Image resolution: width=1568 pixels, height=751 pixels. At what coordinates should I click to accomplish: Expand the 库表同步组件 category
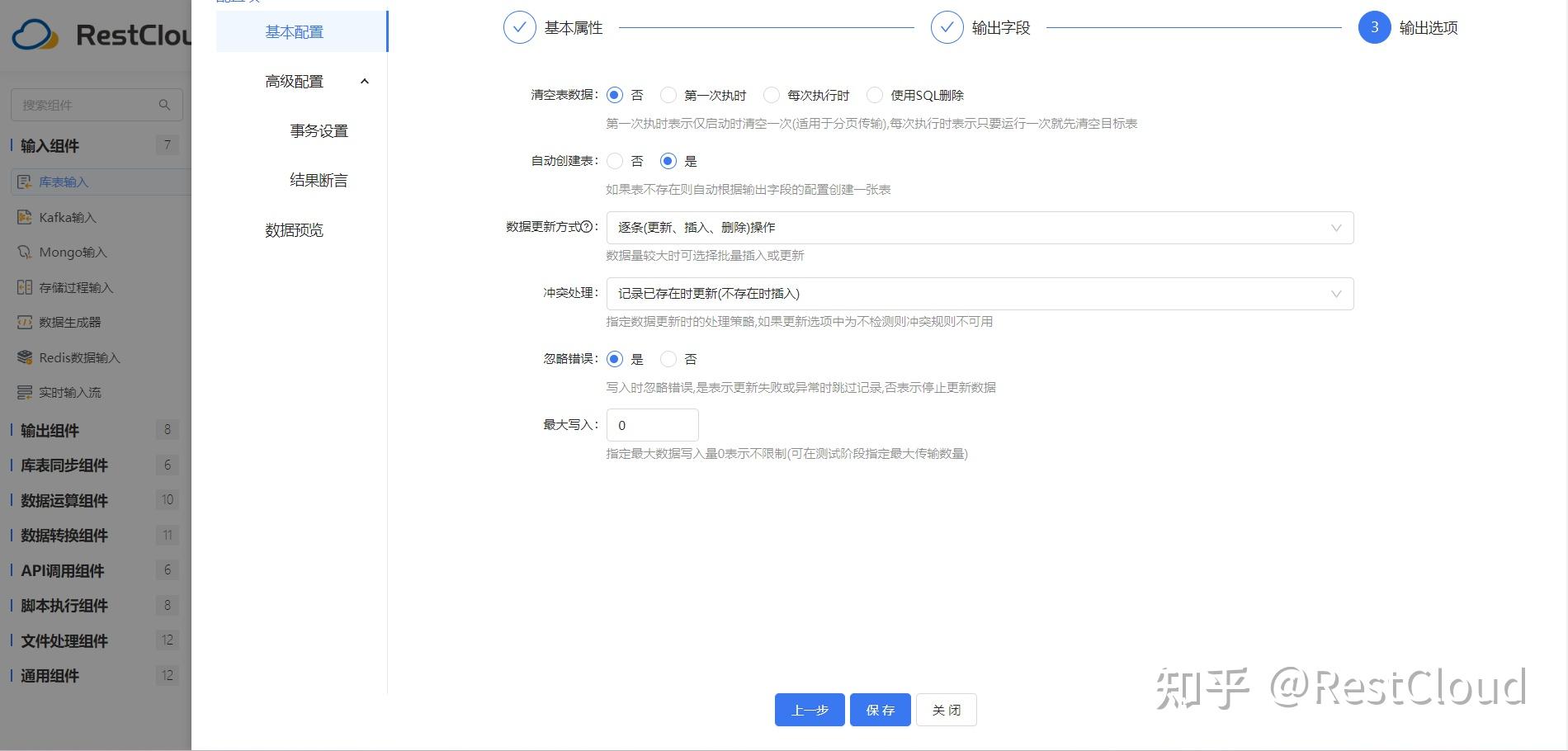(64, 465)
